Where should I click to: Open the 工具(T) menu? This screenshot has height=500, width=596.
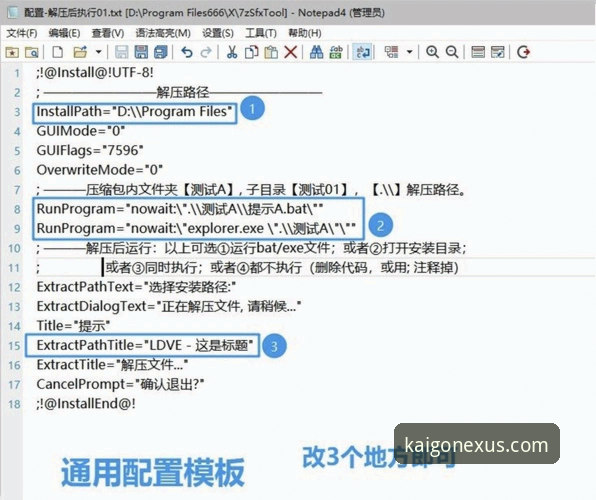261,33
